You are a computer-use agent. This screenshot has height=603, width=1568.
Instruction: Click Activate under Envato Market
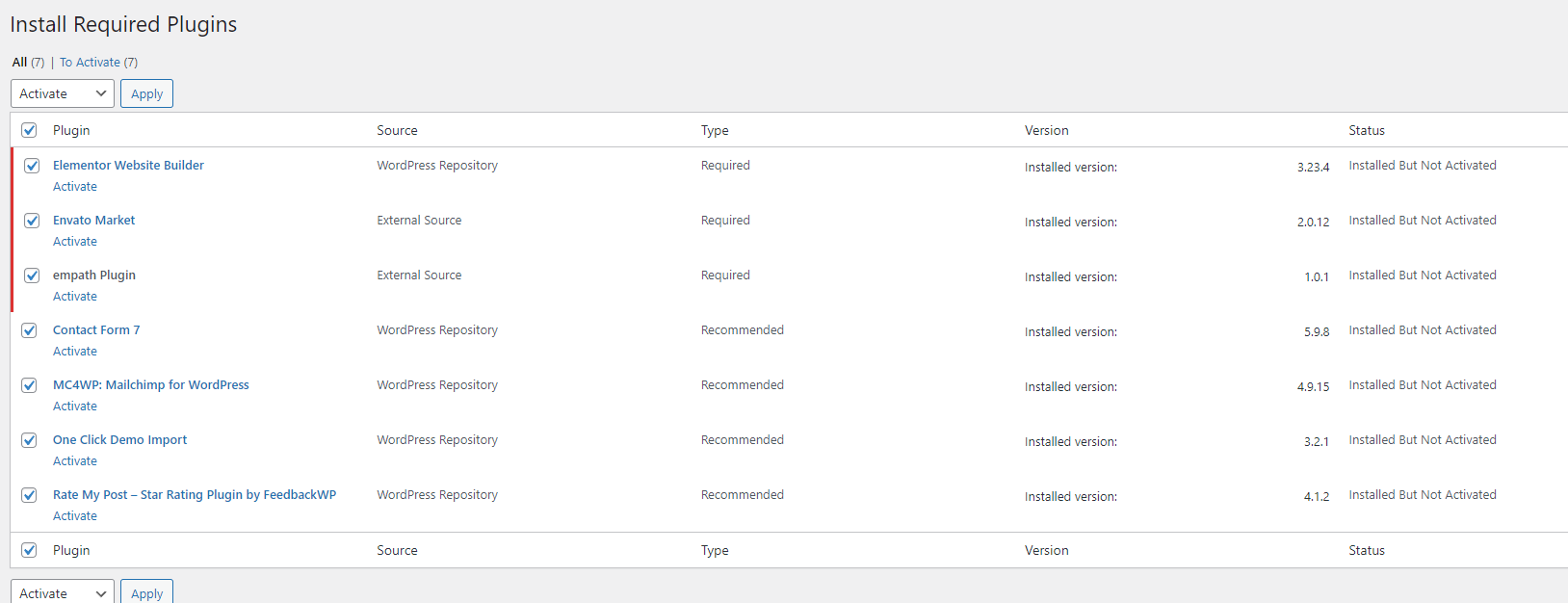[x=75, y=242]
